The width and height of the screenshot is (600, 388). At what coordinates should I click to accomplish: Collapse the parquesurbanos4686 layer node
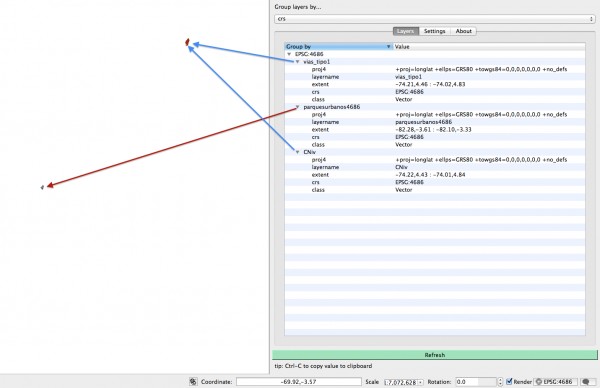[x=297, y=107]
